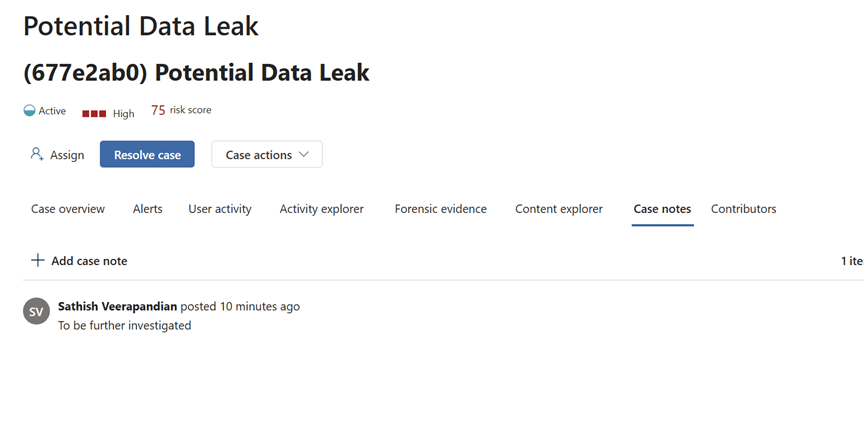Click the Active status icon
The height and width of the screenshot is (436, 864).
coord(29,111)
